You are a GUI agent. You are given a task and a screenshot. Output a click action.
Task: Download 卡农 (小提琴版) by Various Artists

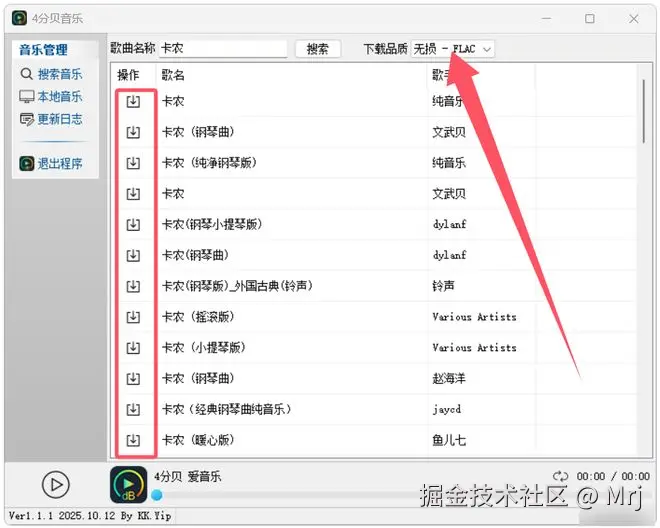tap(133, 348)
